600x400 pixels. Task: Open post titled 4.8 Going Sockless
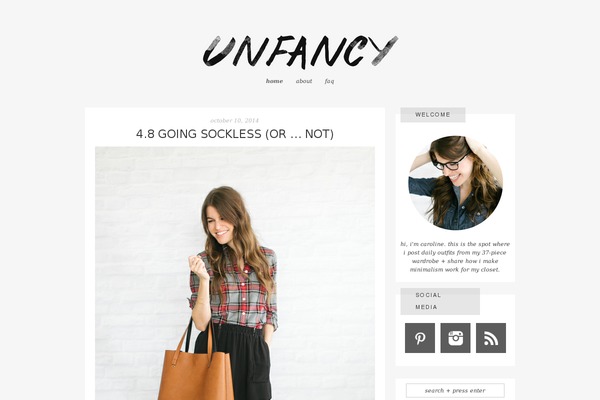(235, 134)
